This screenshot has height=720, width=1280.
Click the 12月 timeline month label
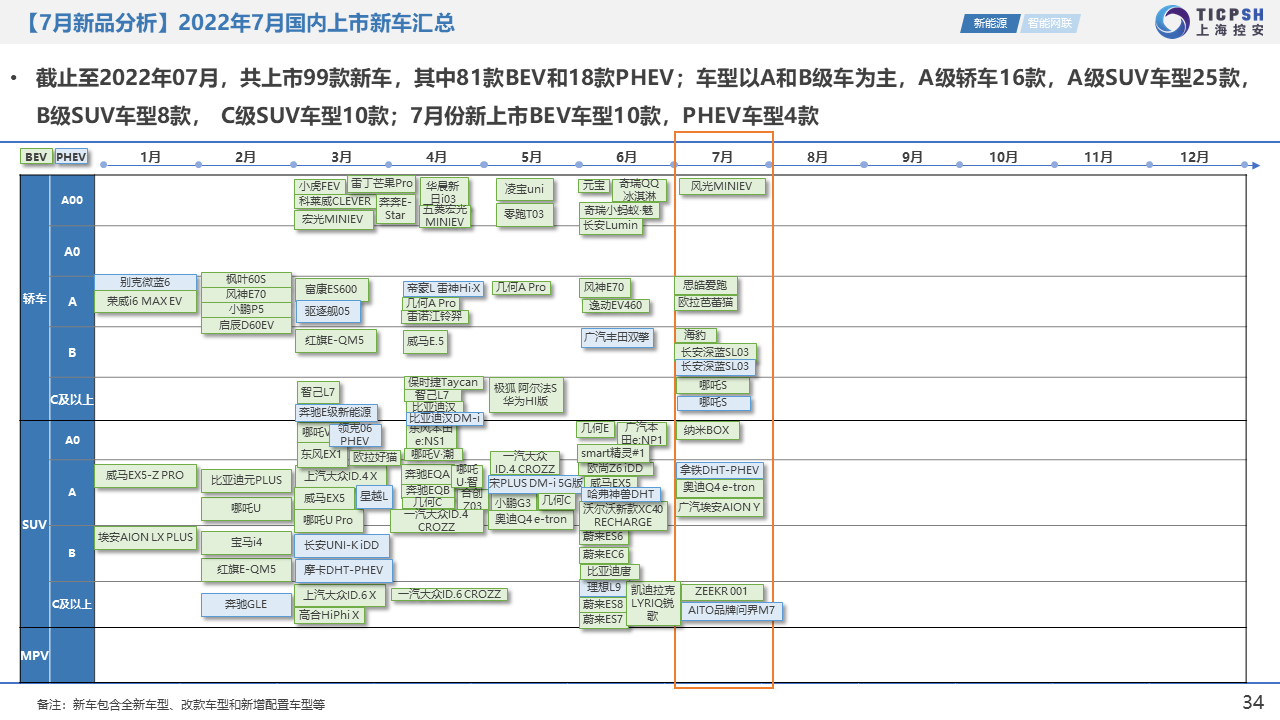click(1194, 157)
